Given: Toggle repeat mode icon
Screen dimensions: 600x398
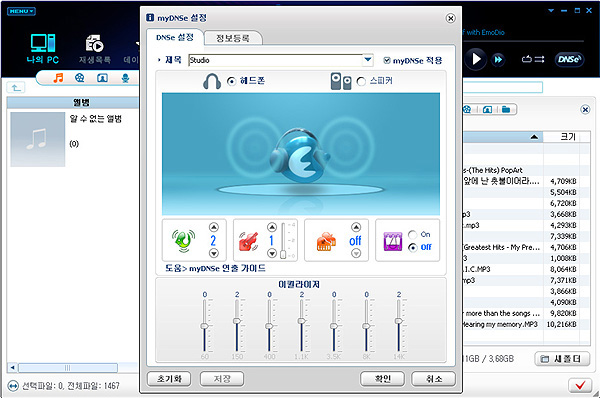Looking at the screenshot, I should [527, 59].
